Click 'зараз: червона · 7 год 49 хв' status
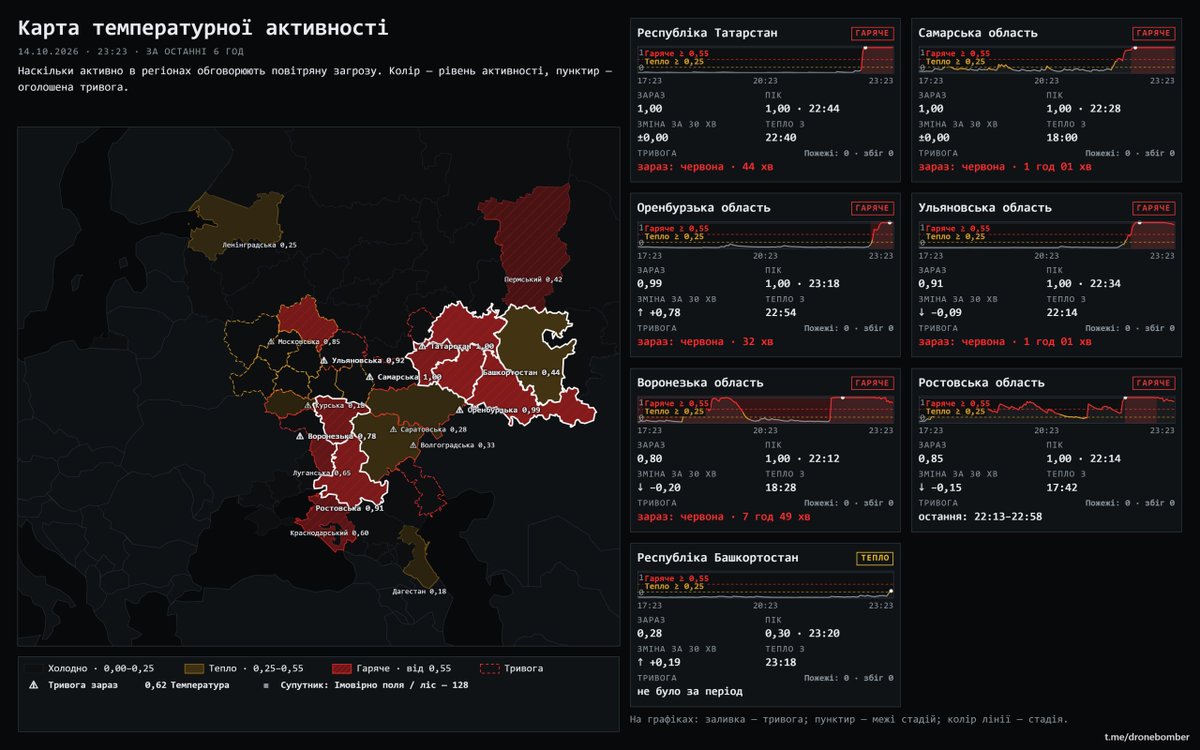 pyautogui.click(x=723, y=517)
